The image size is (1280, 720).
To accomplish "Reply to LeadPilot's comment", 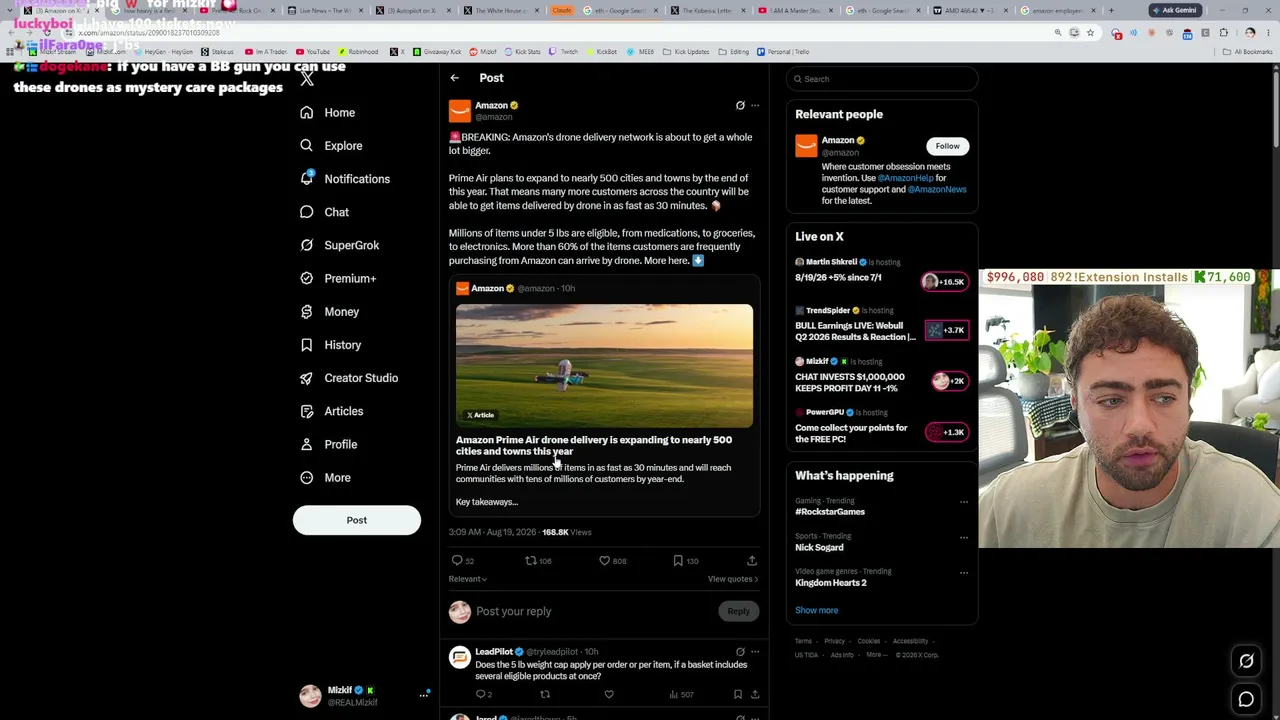I will coord(481,694).
